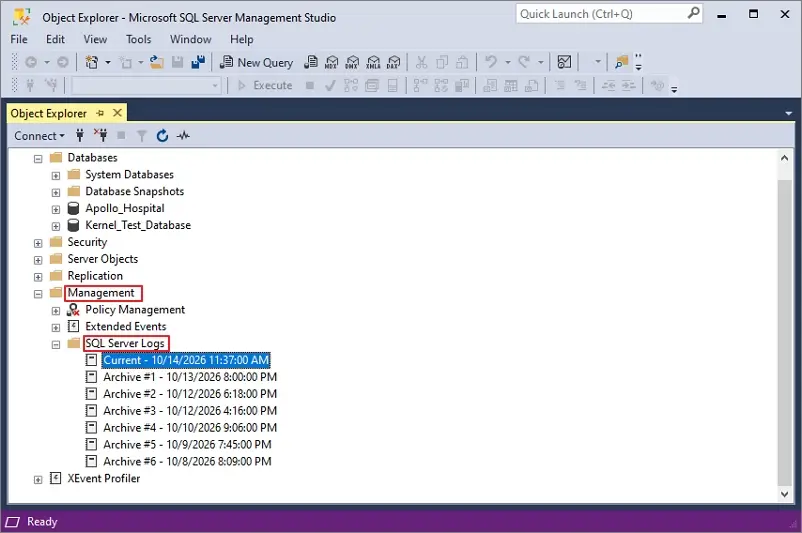Open the Tools menu

(x=139, y=39)
